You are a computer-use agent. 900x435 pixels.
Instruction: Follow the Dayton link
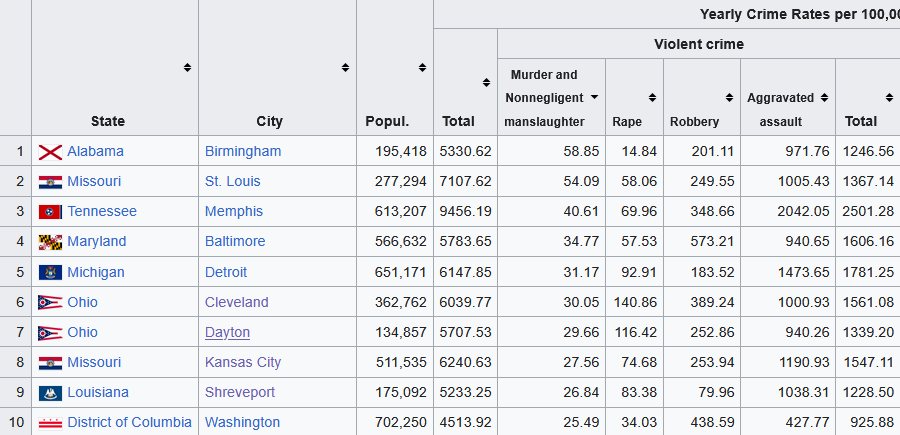click(227, 332)
